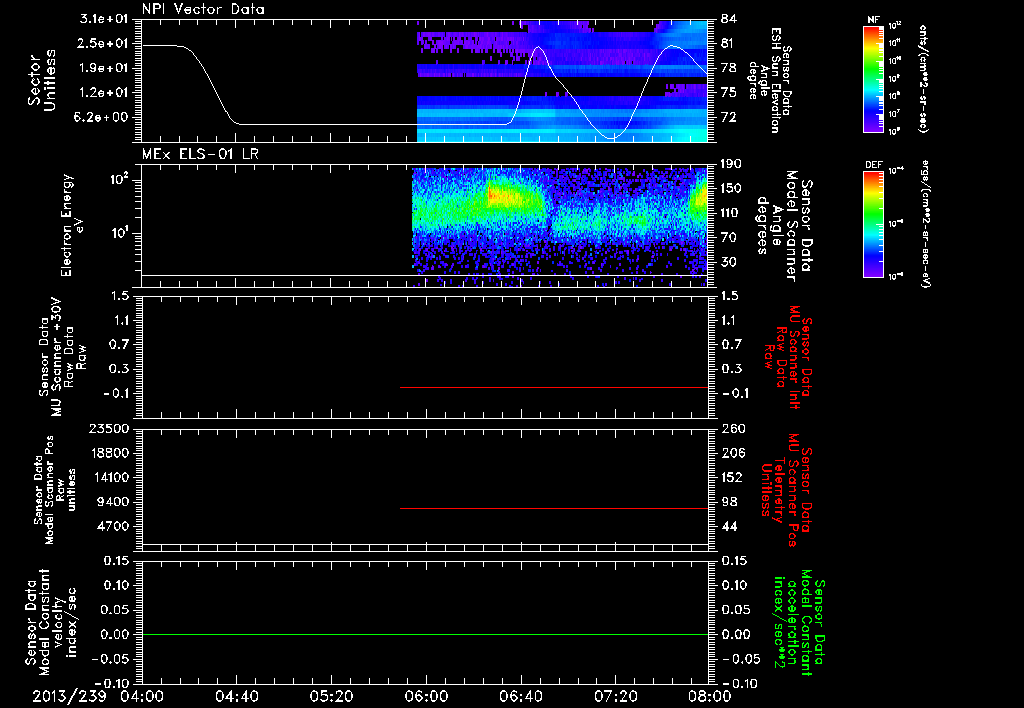1024x708 pixels.
Task: Click the 'DEF' label above color bar
Action: pyautogui.click(x=873, y=165)
